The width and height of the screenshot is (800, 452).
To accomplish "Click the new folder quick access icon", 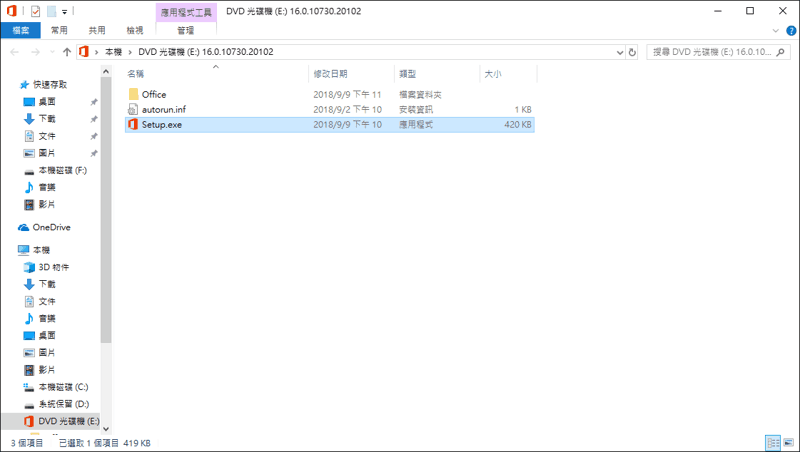I will (52, 11).
